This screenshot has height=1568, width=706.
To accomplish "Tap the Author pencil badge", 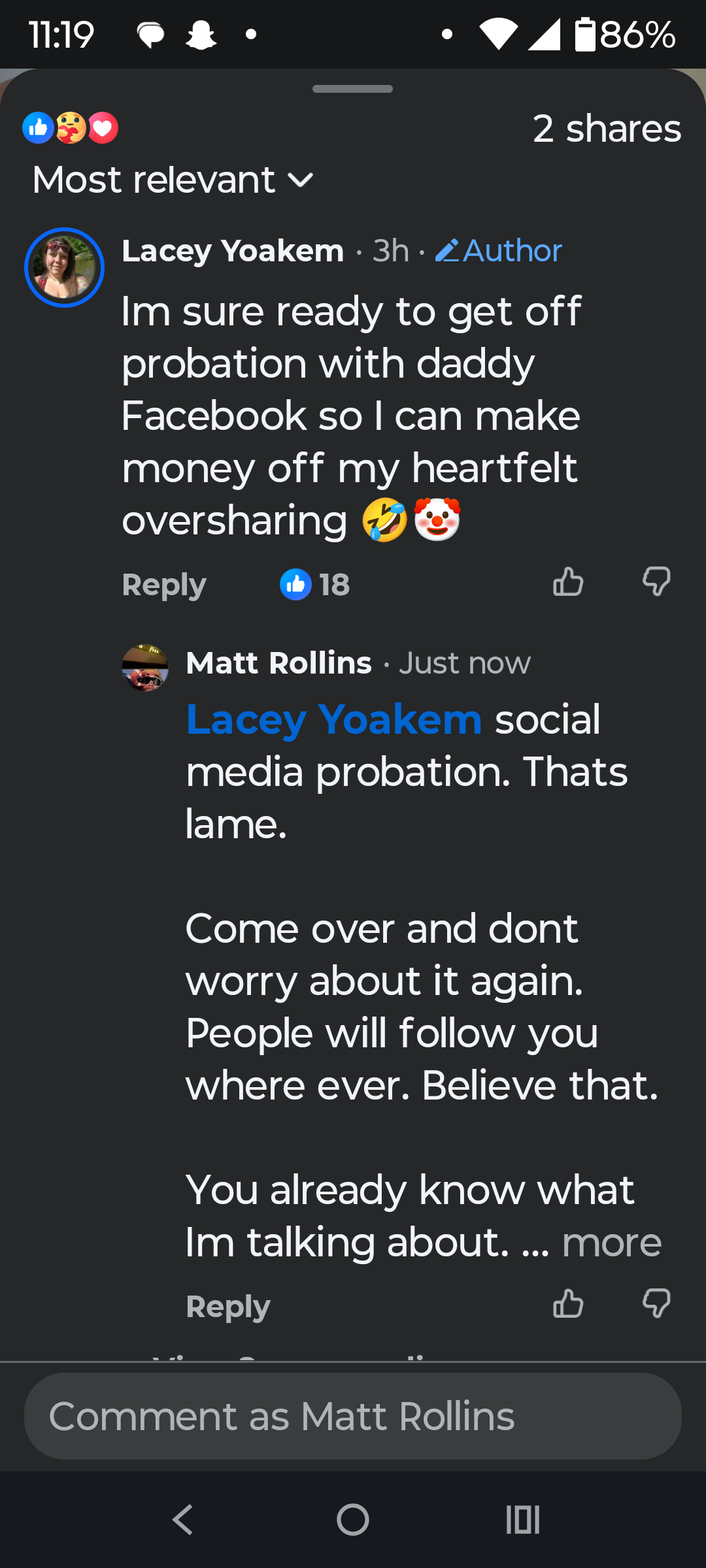I will point(498,251).
